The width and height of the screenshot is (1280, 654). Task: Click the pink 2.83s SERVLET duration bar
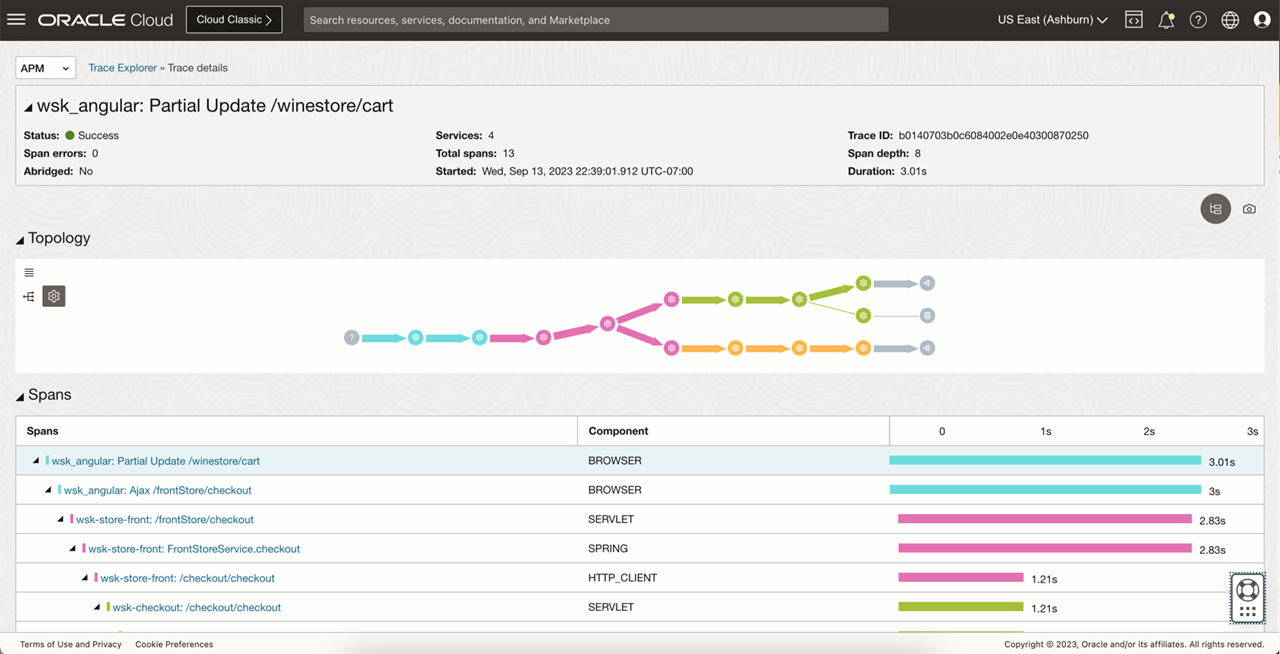1045,519
